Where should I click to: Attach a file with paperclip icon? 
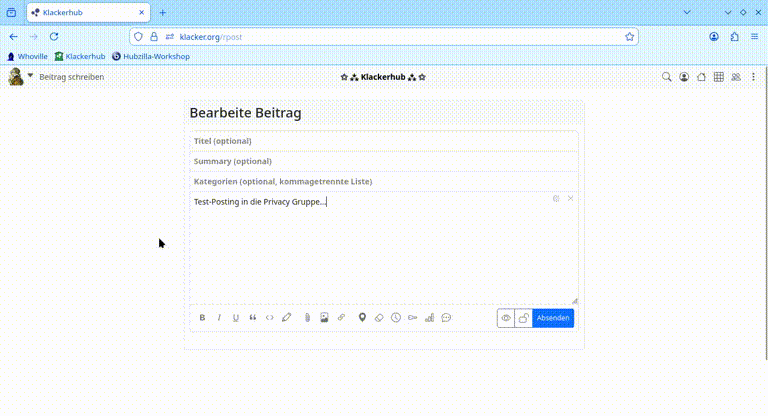[307, 318]
